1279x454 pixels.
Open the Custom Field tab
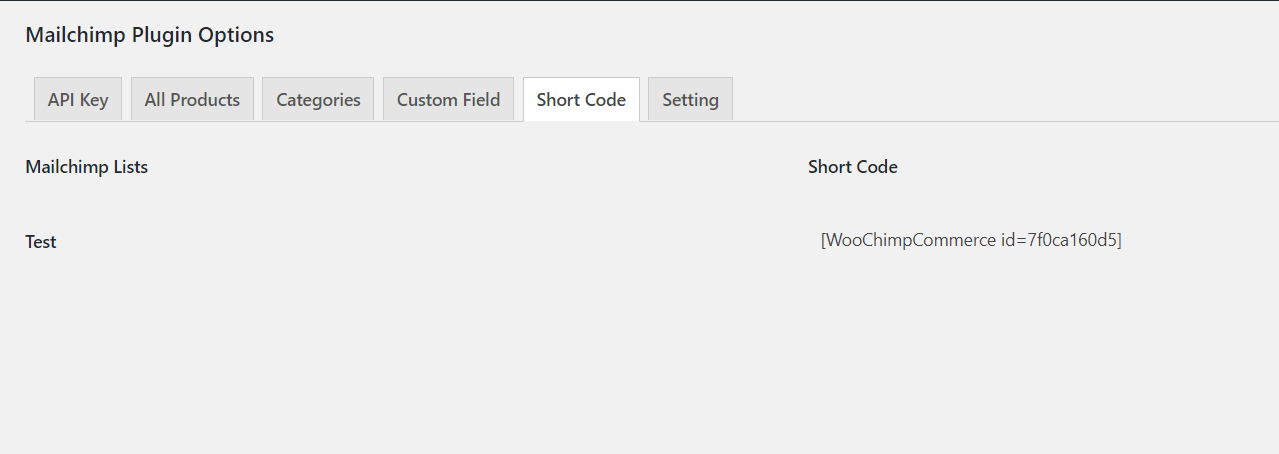(x=448, y=100)
